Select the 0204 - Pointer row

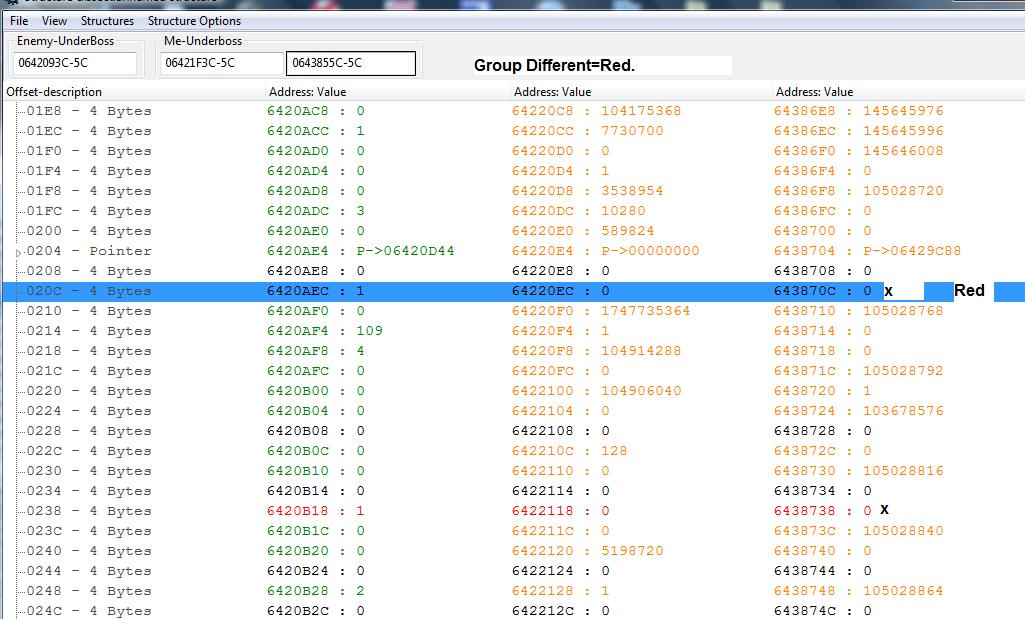[x=89, y=251]
